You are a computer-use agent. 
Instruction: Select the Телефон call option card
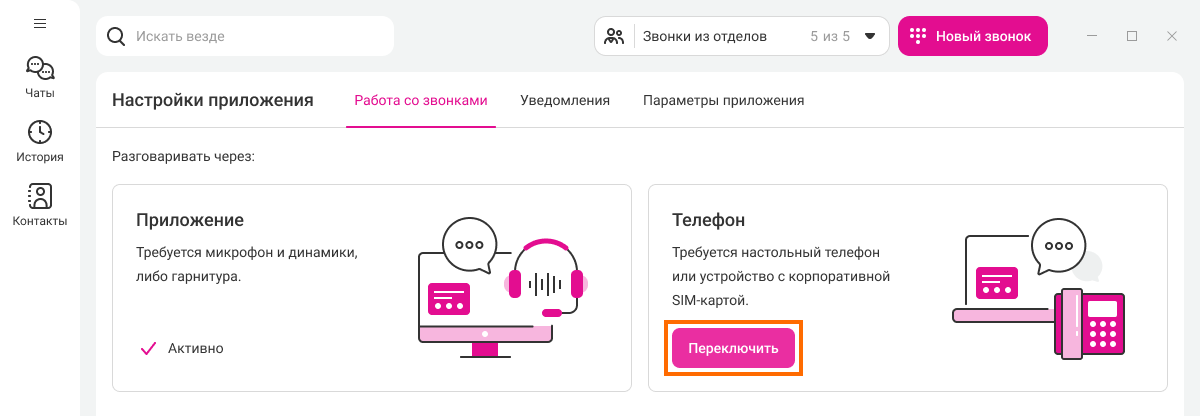908,288
